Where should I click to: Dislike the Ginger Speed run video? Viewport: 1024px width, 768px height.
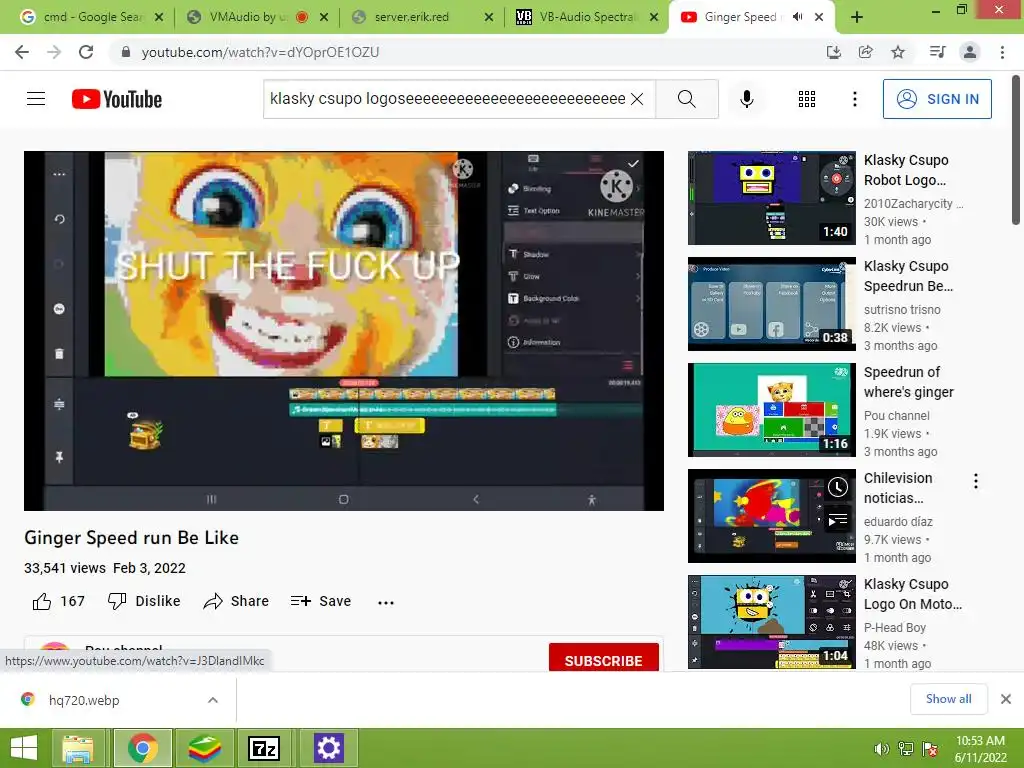click(144, 601)
